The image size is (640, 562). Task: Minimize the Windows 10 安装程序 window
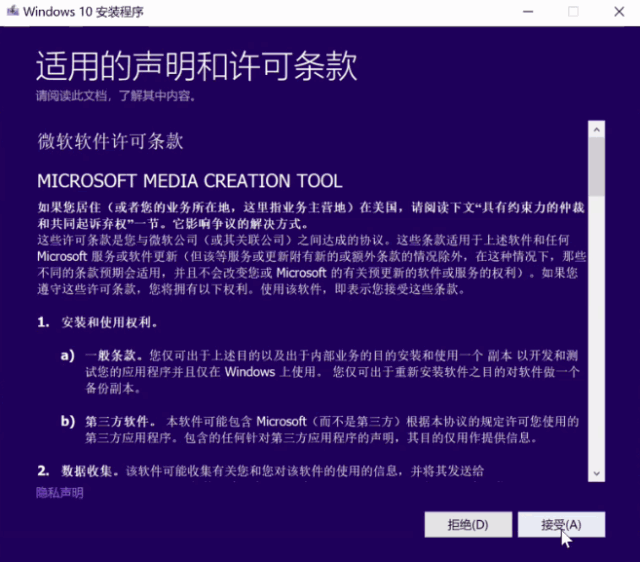[x=528, y=11]
